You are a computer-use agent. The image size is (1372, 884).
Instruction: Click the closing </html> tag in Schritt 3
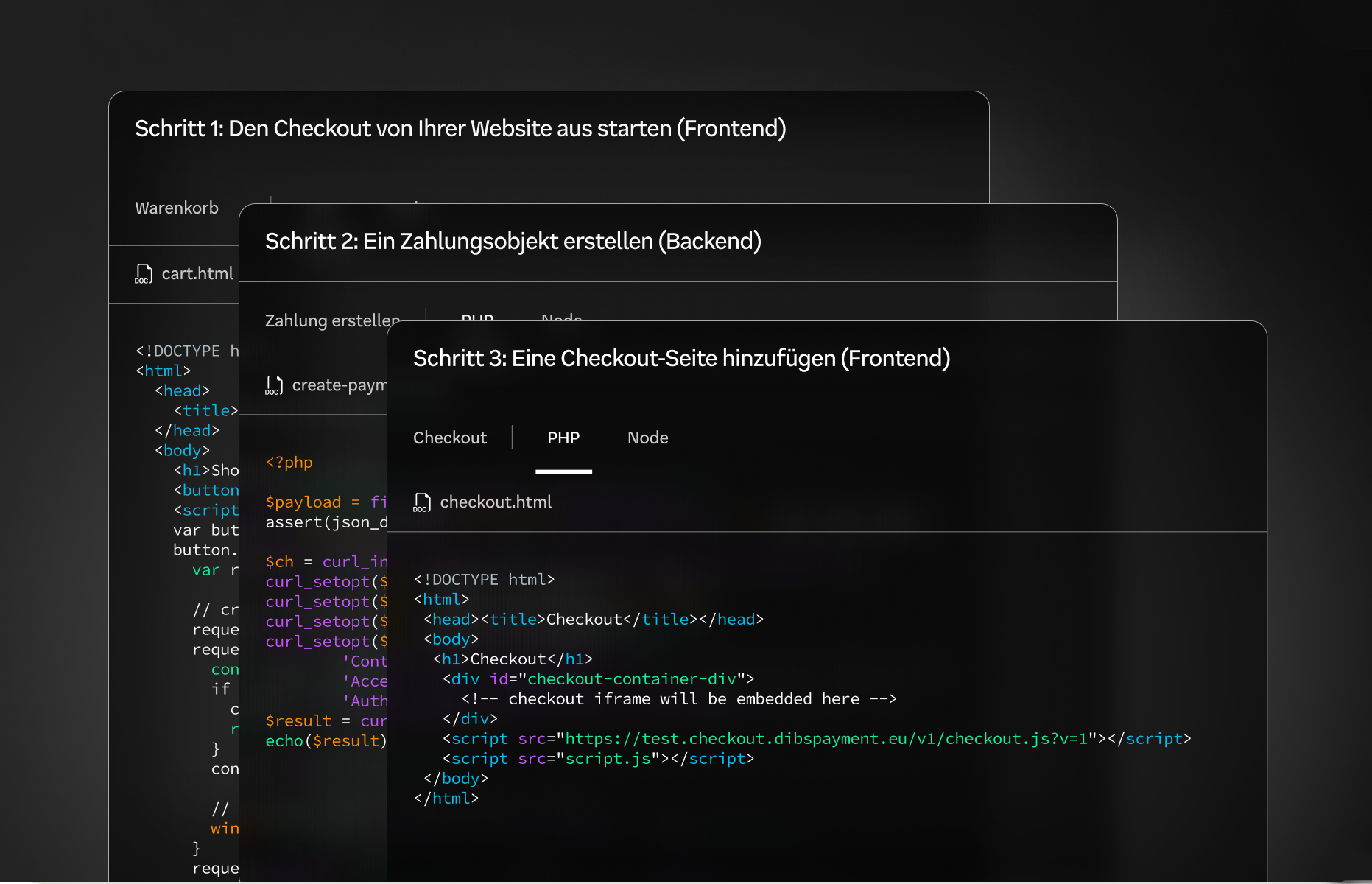click(x=446, y=799)
